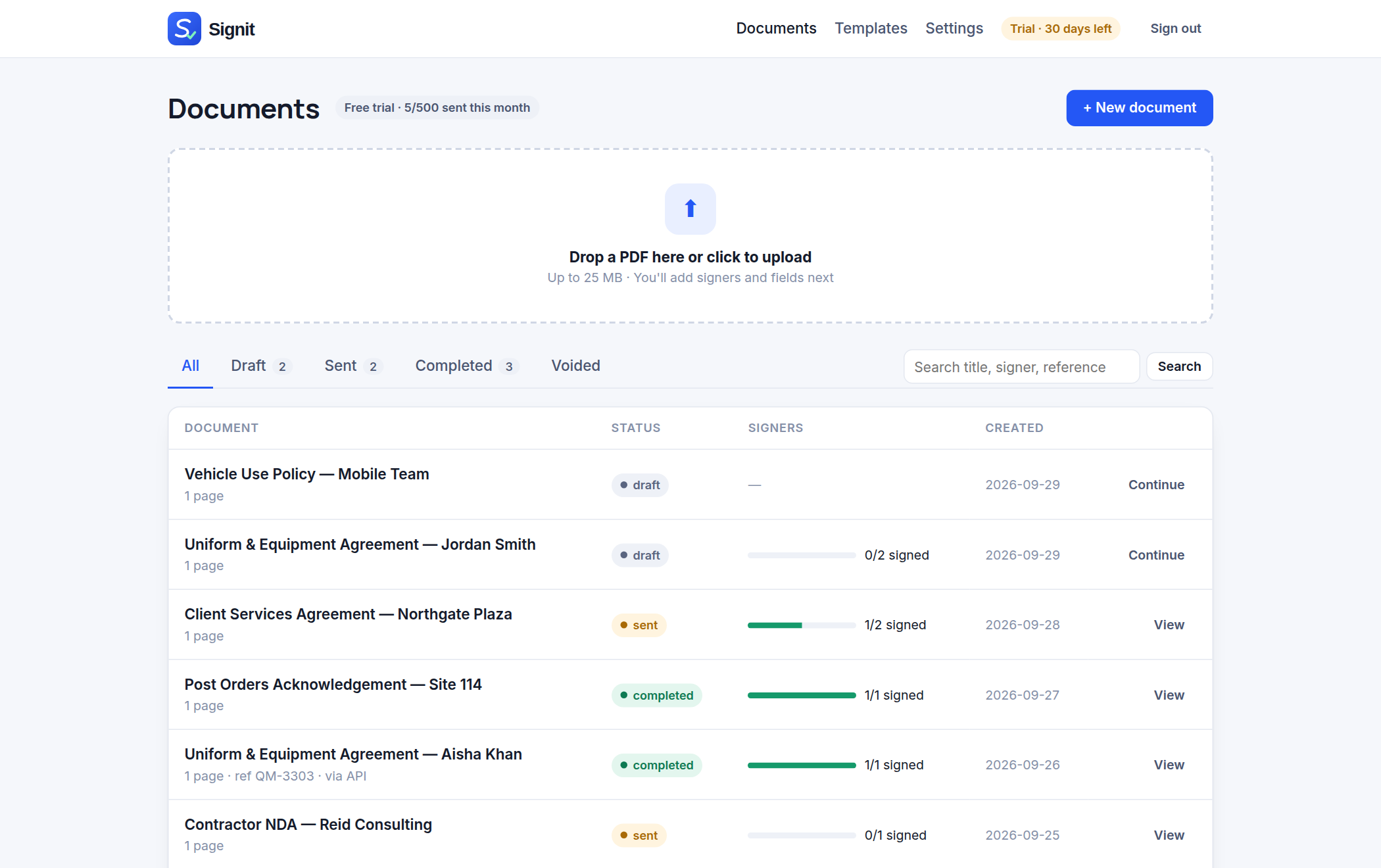Click the Reid Consulting 0/1 signed progress bar
Screen dimensions: 1381x868
[x=802, y=835]
